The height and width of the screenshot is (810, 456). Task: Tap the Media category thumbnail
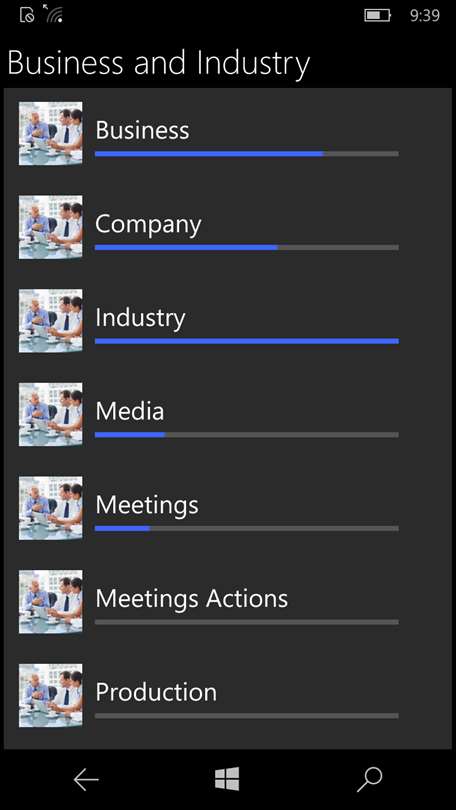51,414
